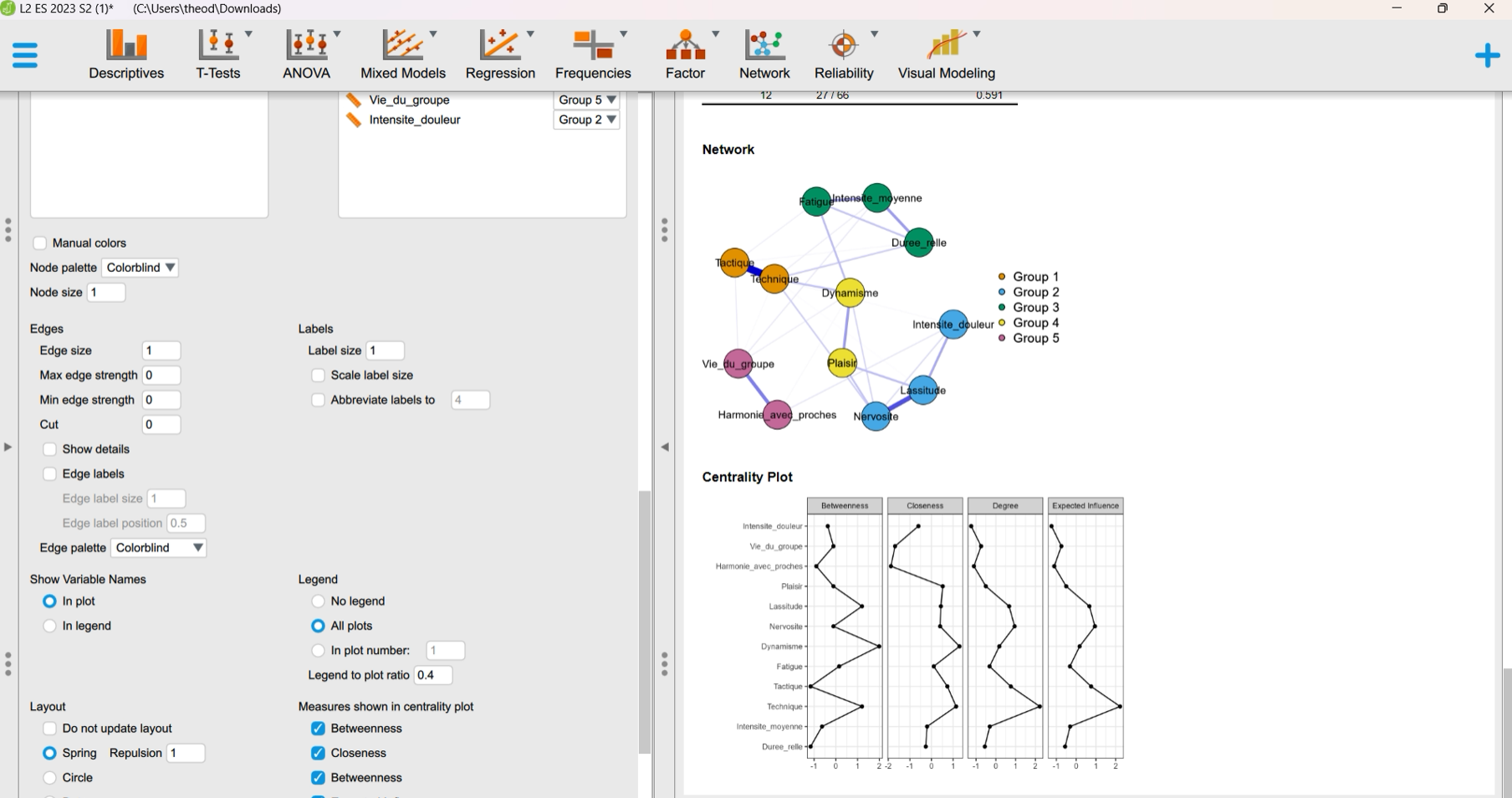This screenshot has width=1512, height=798.
Task: Change group dropdown for Vie_du_groupe
Action: [586, 100]
